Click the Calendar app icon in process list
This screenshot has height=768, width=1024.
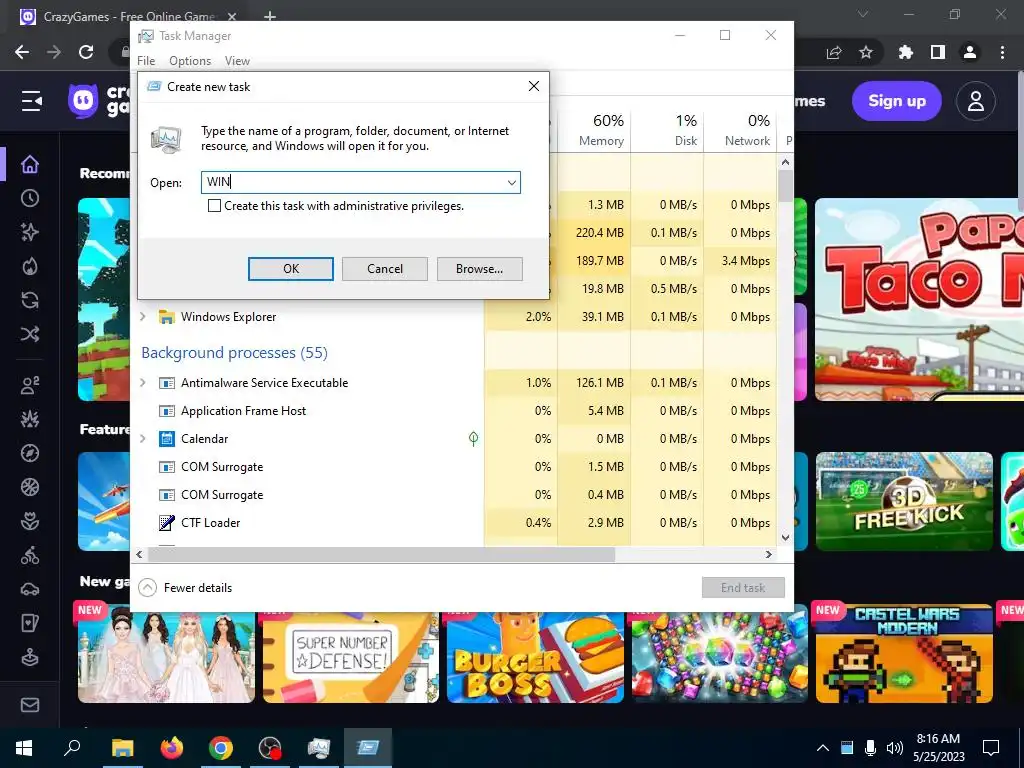[167, 439]
